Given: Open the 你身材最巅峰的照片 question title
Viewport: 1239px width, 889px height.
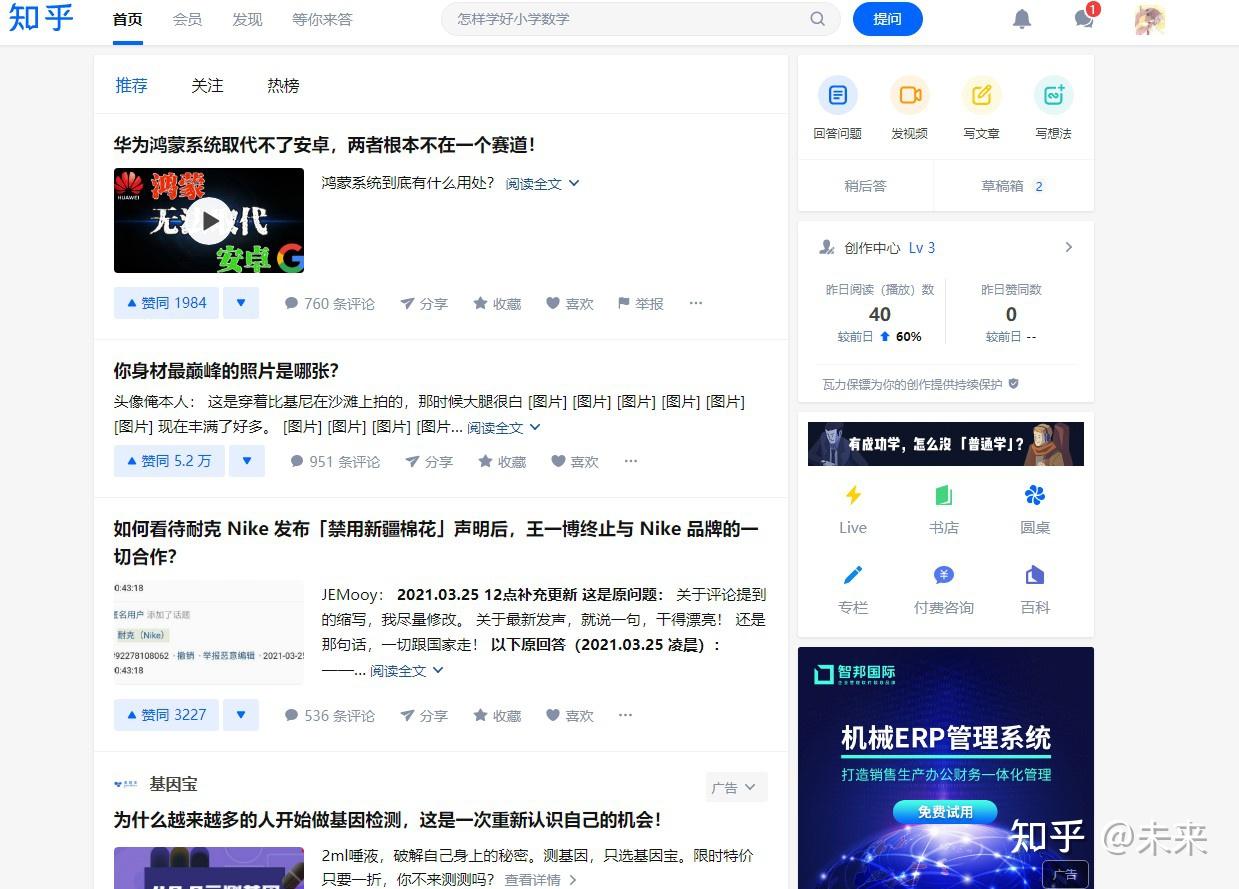Looking at the screenshot, I should (x=227, y=371).
